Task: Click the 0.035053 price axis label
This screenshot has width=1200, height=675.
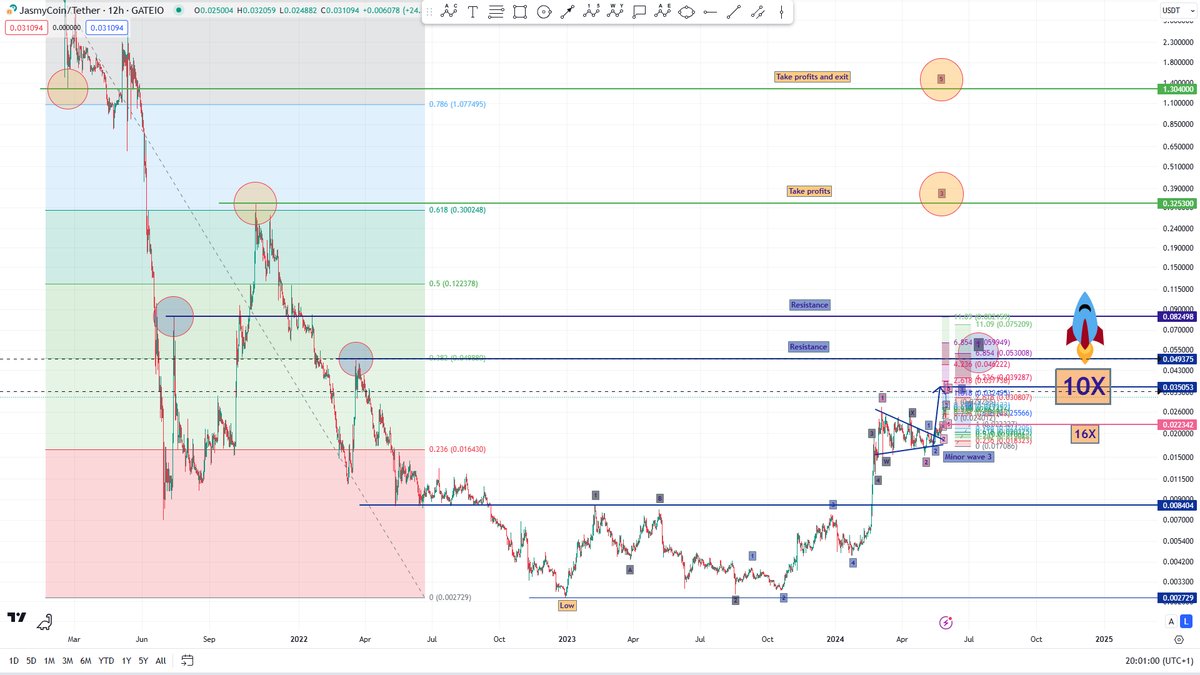Action: pyautogui.click(x=1177, y=387)
